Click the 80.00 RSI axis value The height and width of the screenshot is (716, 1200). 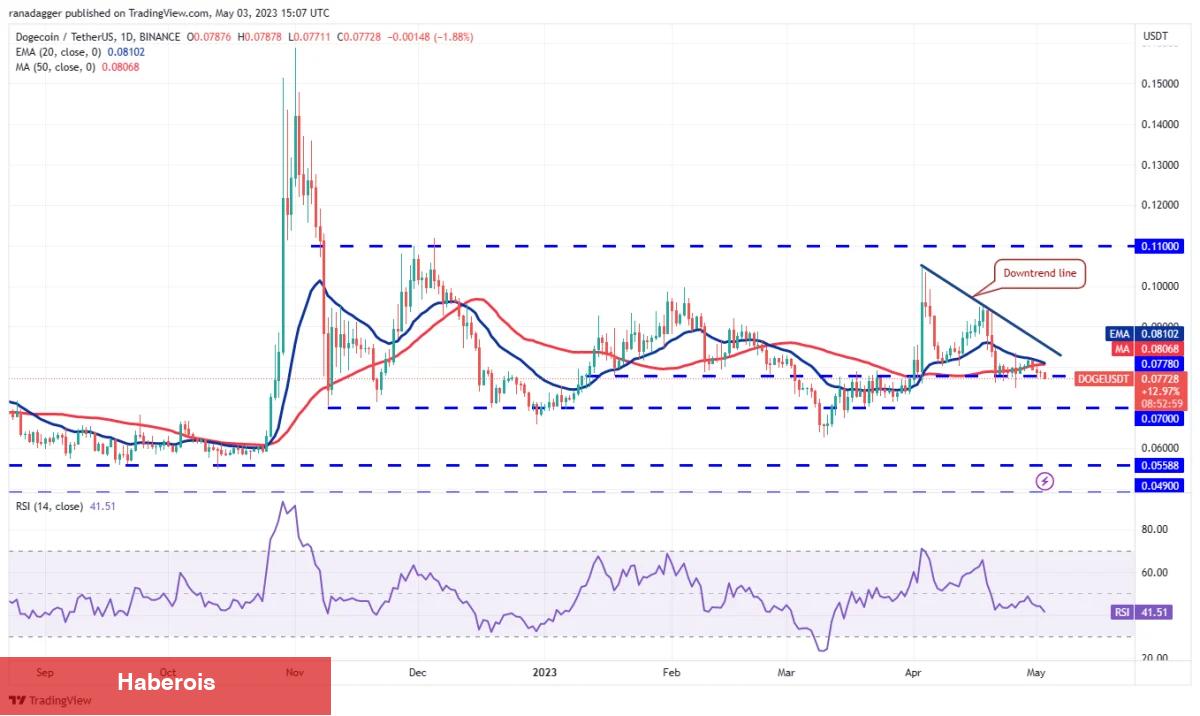[x=1156, y=530]
